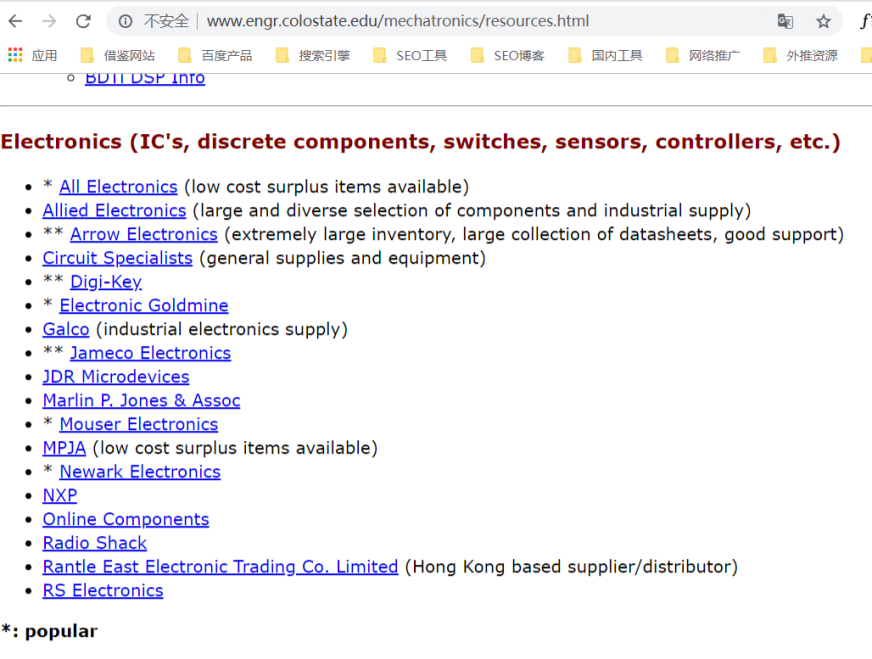Screen dimensions: 872x659
Task: Open the 国内工具 bookmark folder
Action: (606, 55)
